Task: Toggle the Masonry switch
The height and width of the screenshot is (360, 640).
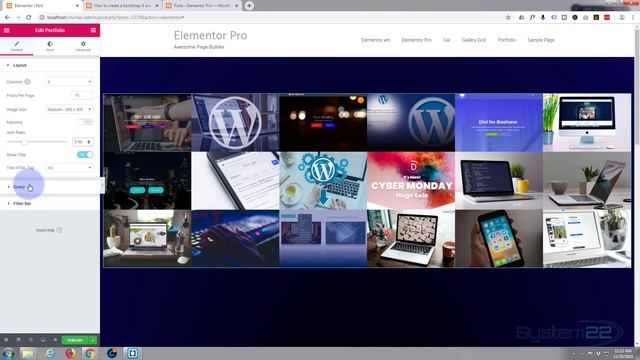Action: (85, 122)
